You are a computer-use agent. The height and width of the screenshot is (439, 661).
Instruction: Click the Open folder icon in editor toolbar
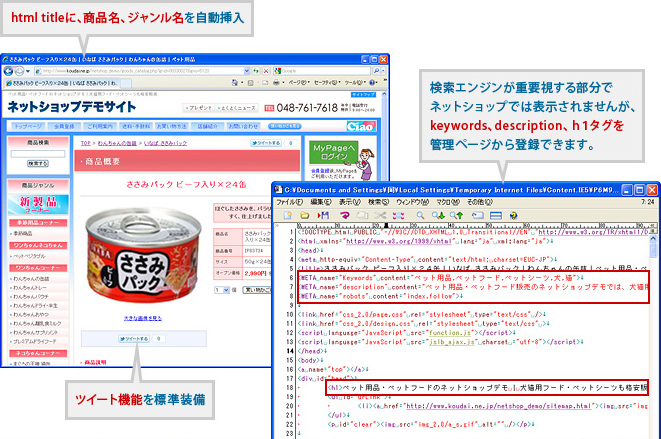(304, 215)
